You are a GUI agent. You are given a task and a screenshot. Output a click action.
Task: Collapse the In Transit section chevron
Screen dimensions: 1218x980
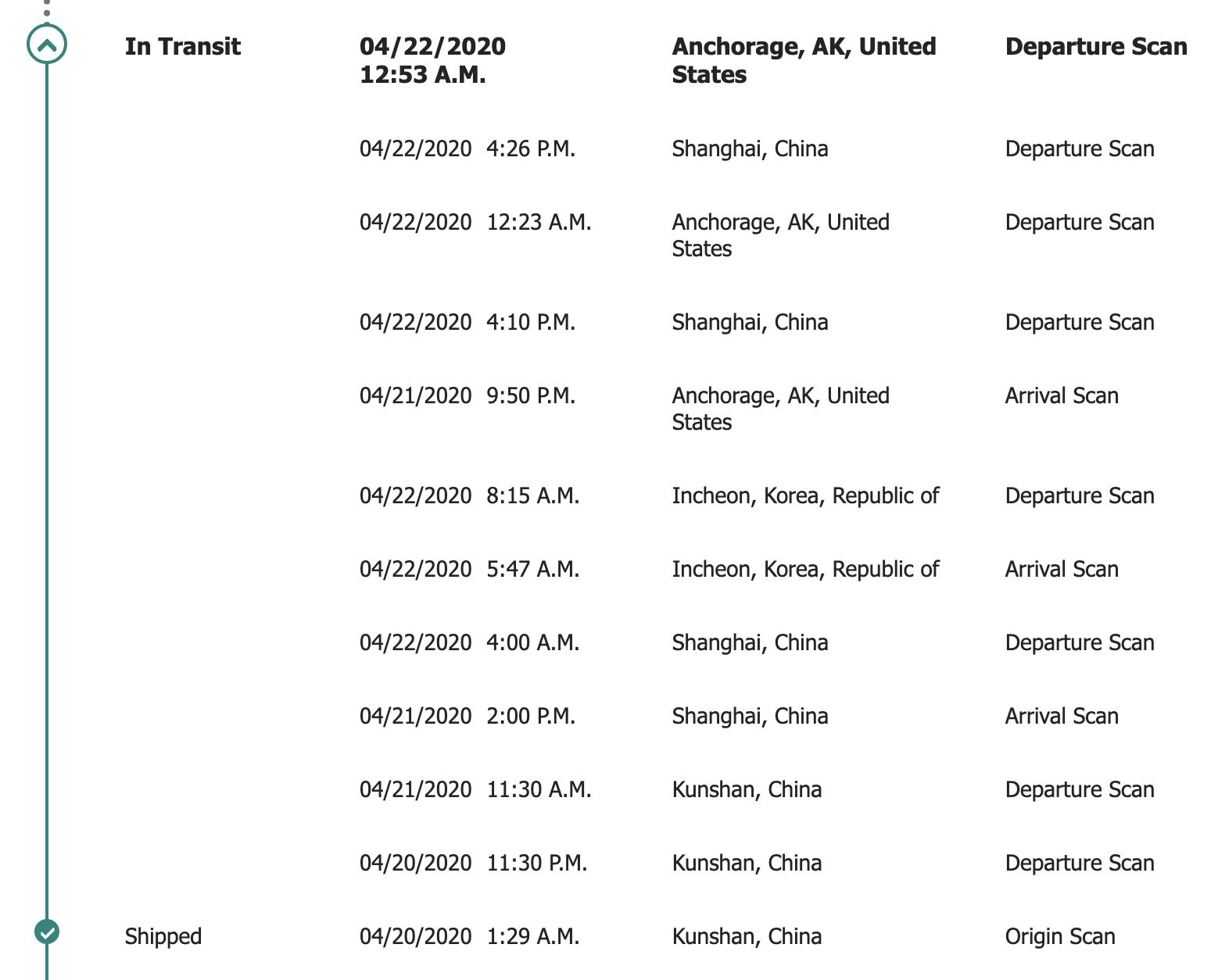tap(47, 45)
